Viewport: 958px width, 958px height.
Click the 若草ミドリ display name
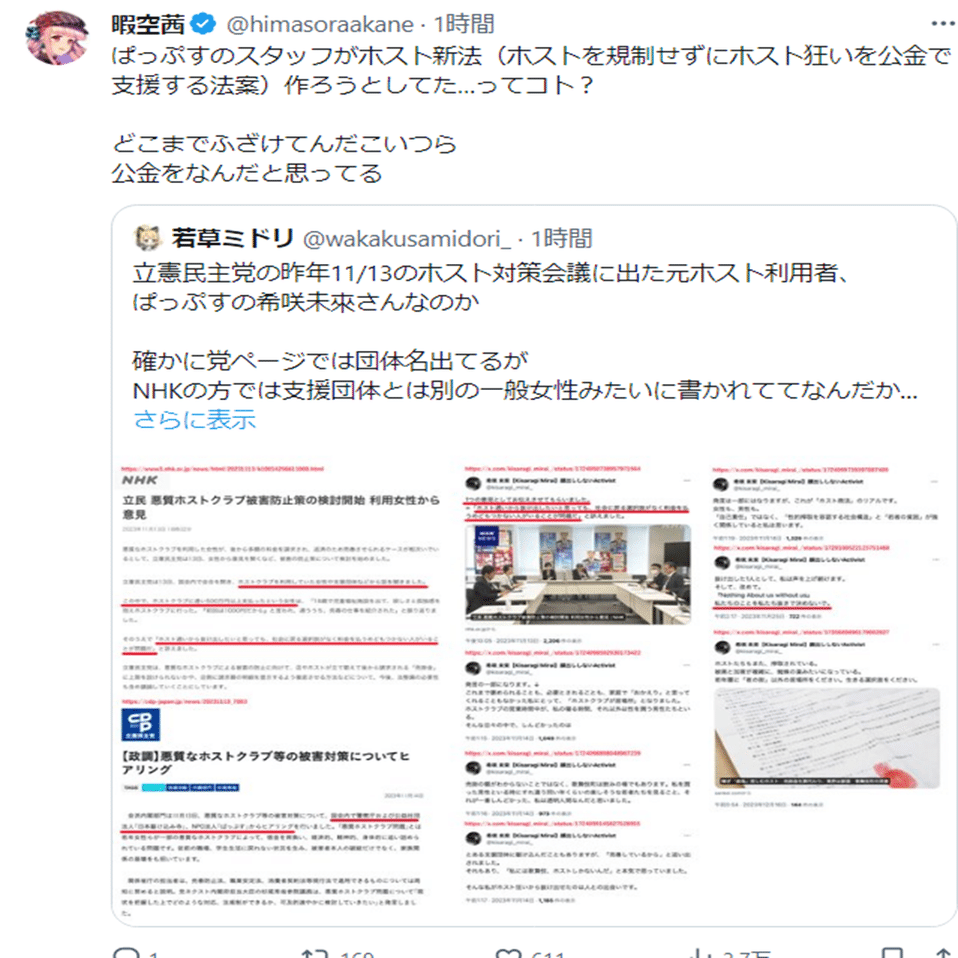233,238
